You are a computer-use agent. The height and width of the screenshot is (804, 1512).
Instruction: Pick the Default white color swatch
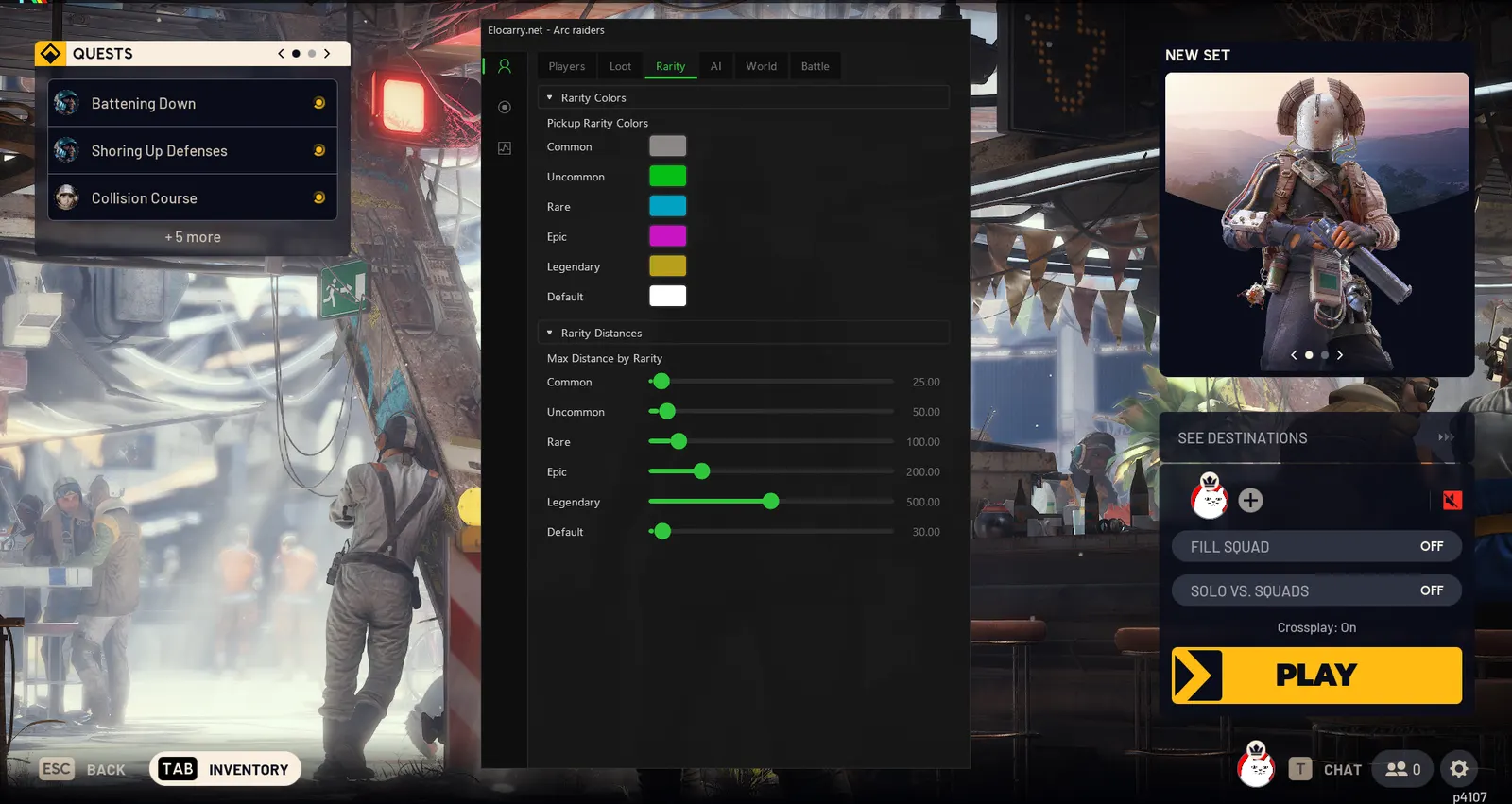667,296
